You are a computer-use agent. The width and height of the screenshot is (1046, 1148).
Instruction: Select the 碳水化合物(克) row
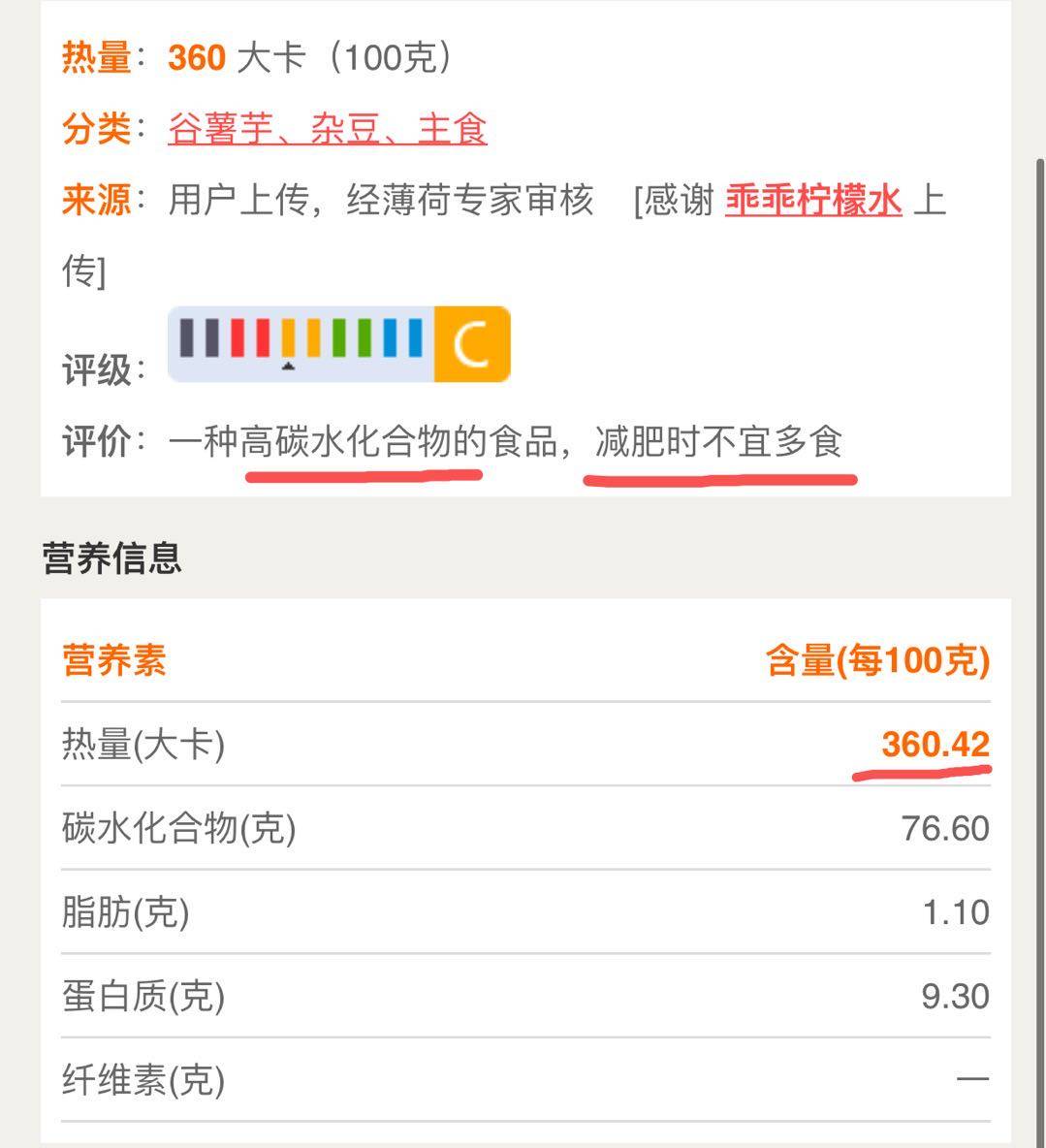(525, 828)
